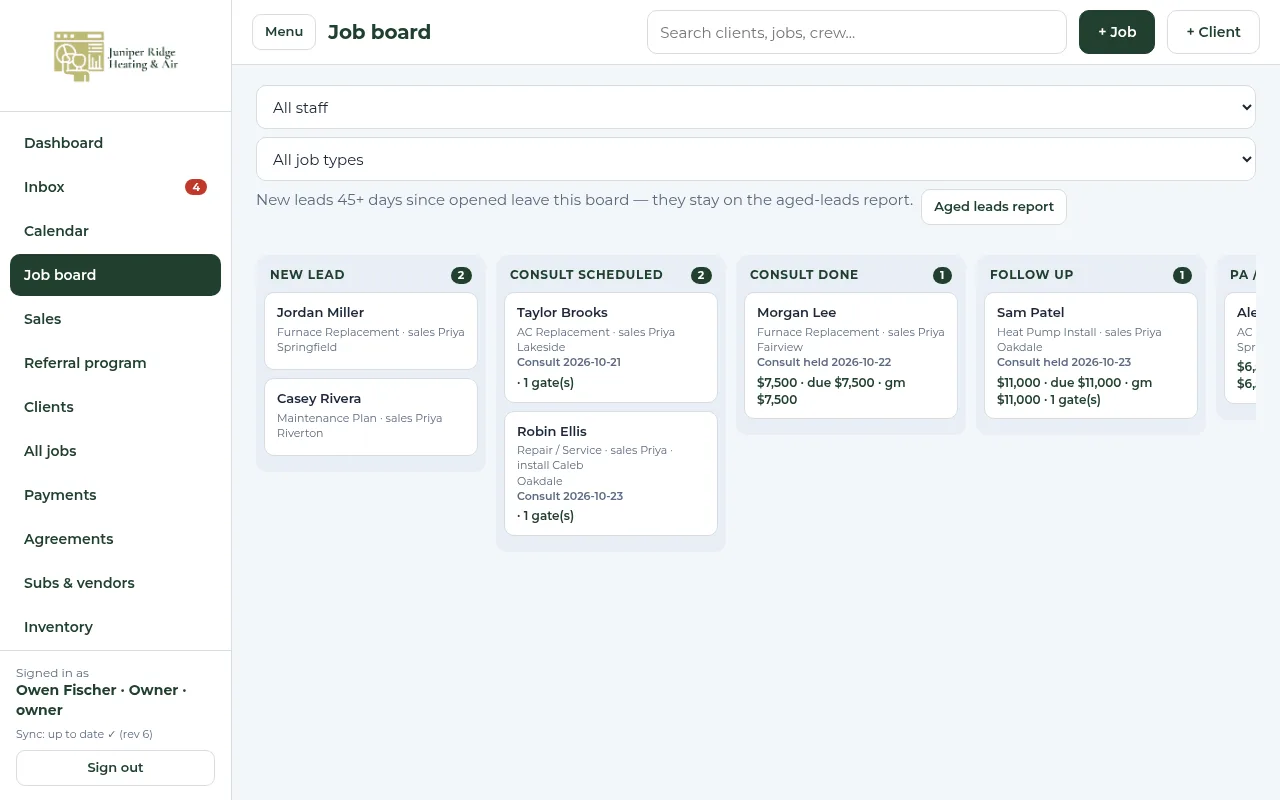Open Sam Patel's follow-up card
The image size is (1280, 800).
(1091, 355)
